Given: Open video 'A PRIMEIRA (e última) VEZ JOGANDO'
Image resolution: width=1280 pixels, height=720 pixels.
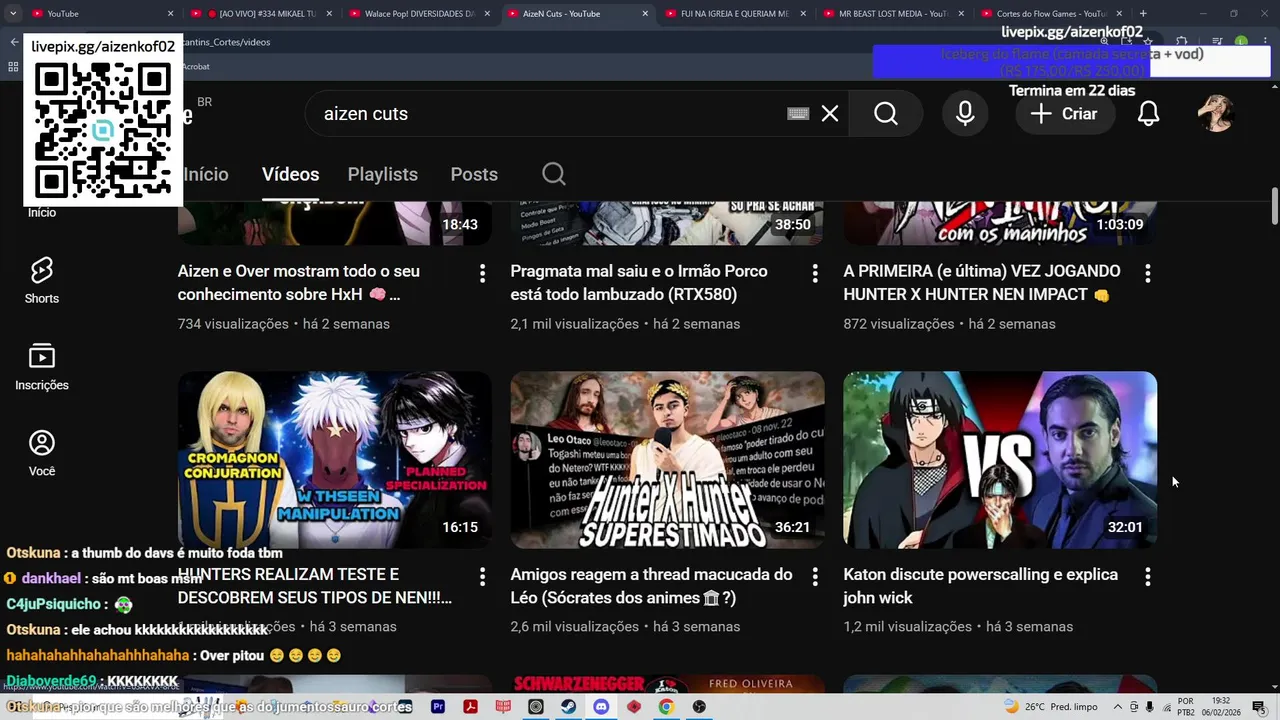Looking at the screenshot, I should tap(982, 283).
